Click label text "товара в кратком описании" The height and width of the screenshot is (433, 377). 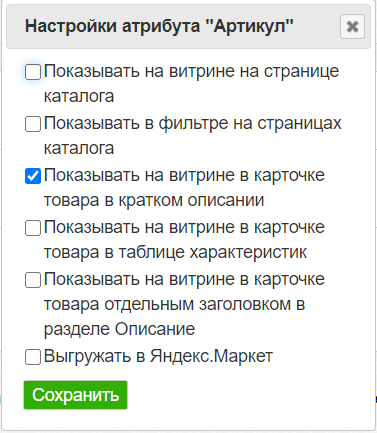154,200
